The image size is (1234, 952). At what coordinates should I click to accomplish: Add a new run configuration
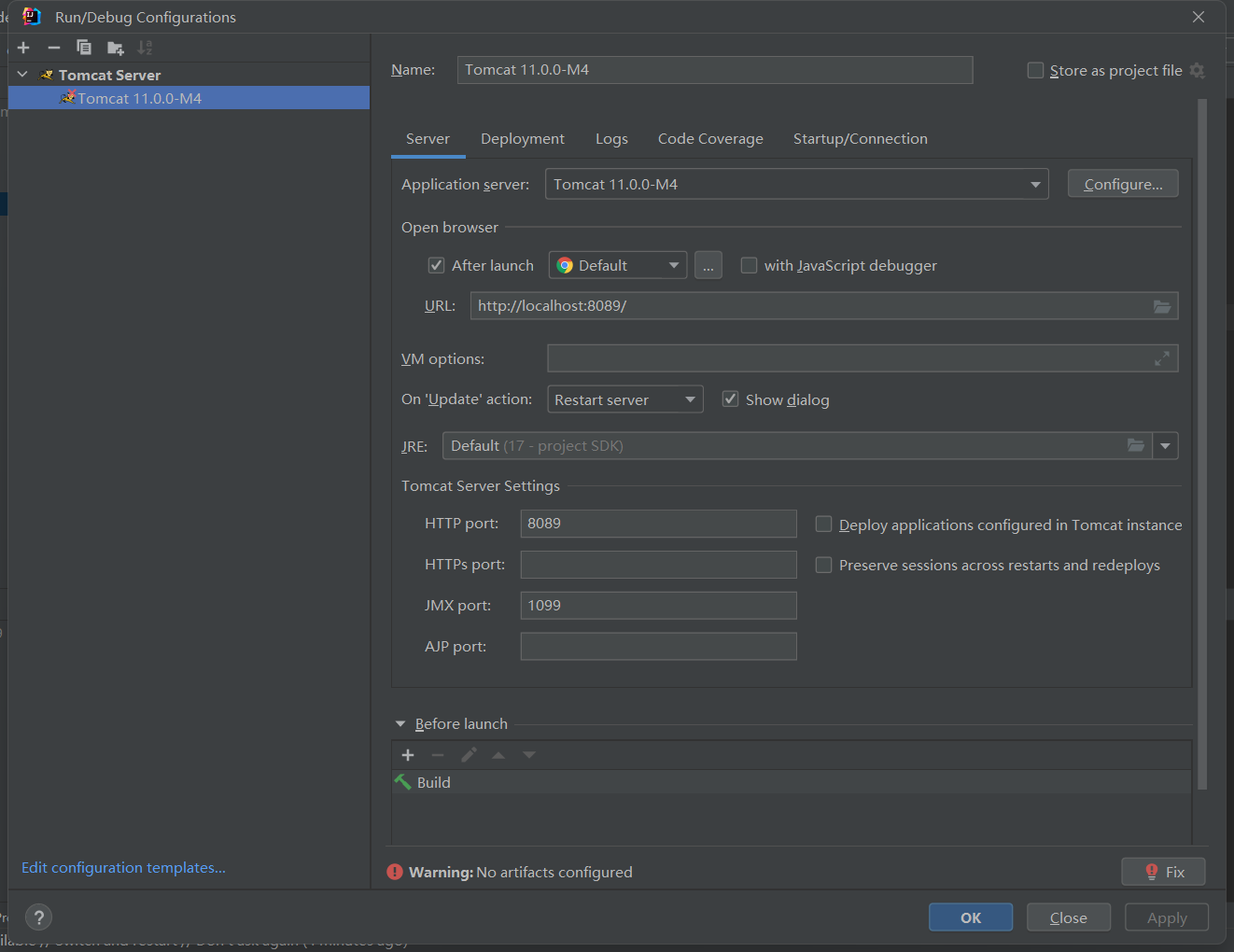coord(23,48)
